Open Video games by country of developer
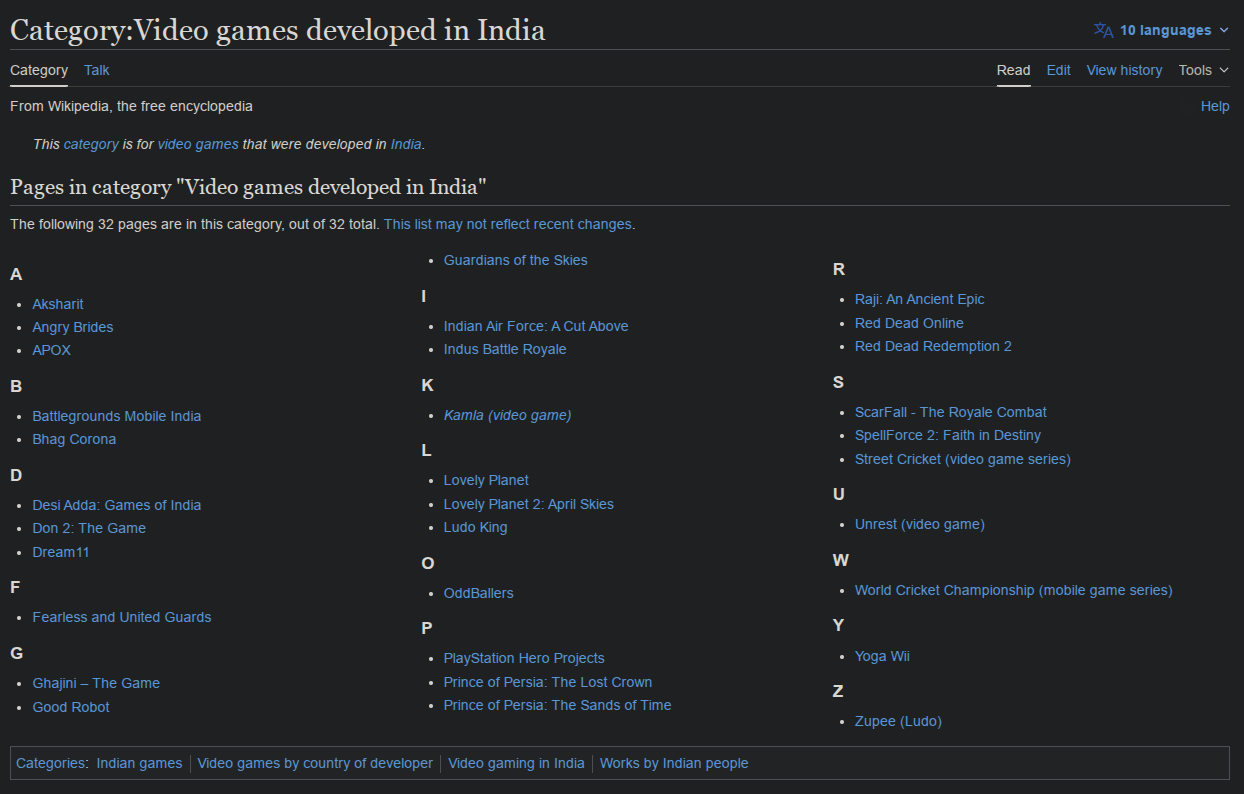 click(315, 763)
